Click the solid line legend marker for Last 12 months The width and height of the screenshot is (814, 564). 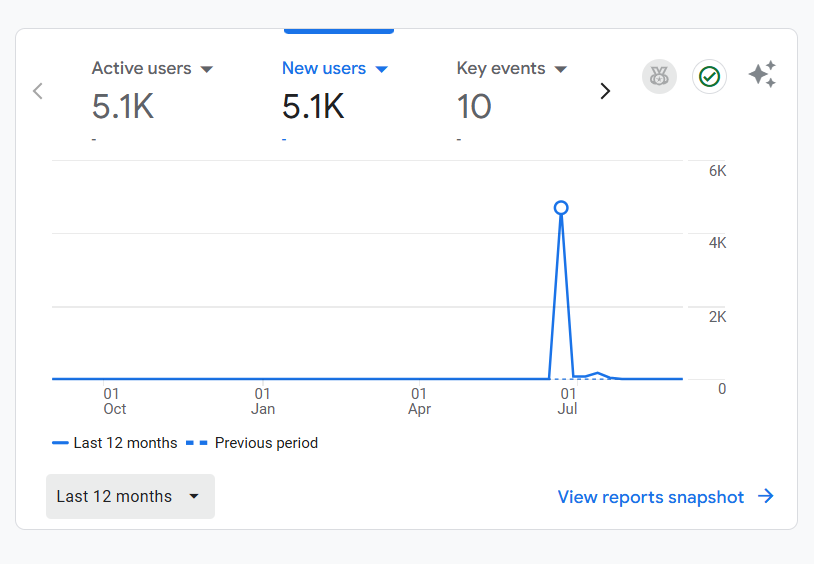pos(60,443)
